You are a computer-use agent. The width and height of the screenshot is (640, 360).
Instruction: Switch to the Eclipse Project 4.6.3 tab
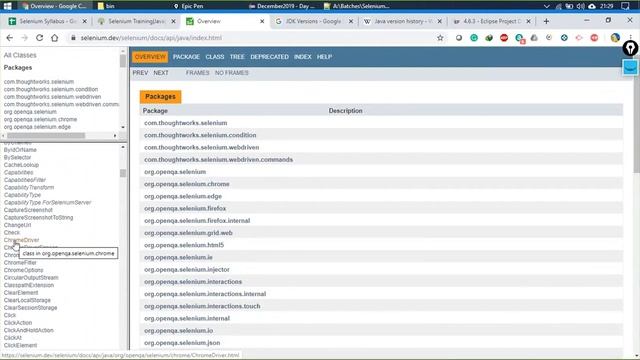(491, 21)
